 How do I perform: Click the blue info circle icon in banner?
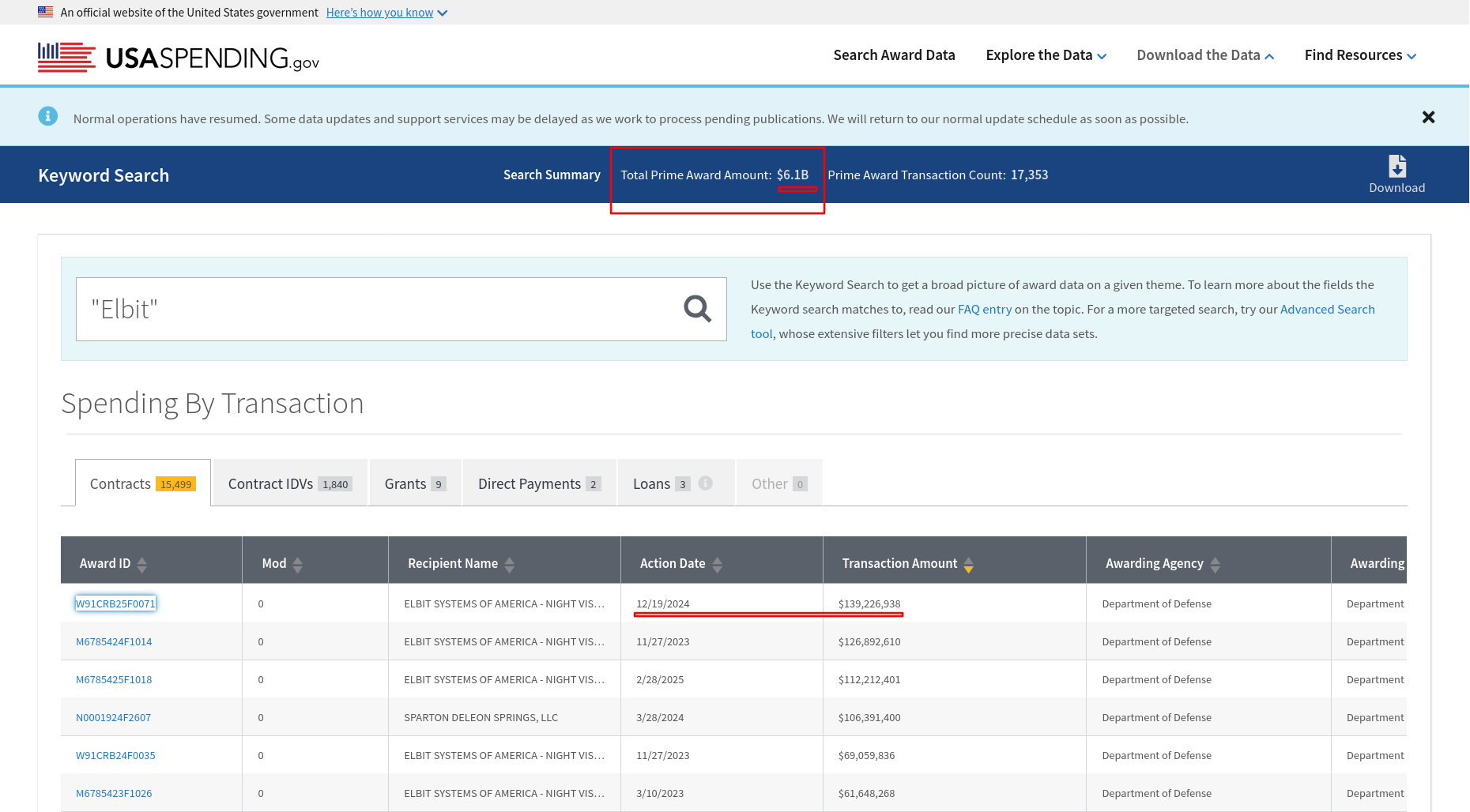(x=48, y=116)
